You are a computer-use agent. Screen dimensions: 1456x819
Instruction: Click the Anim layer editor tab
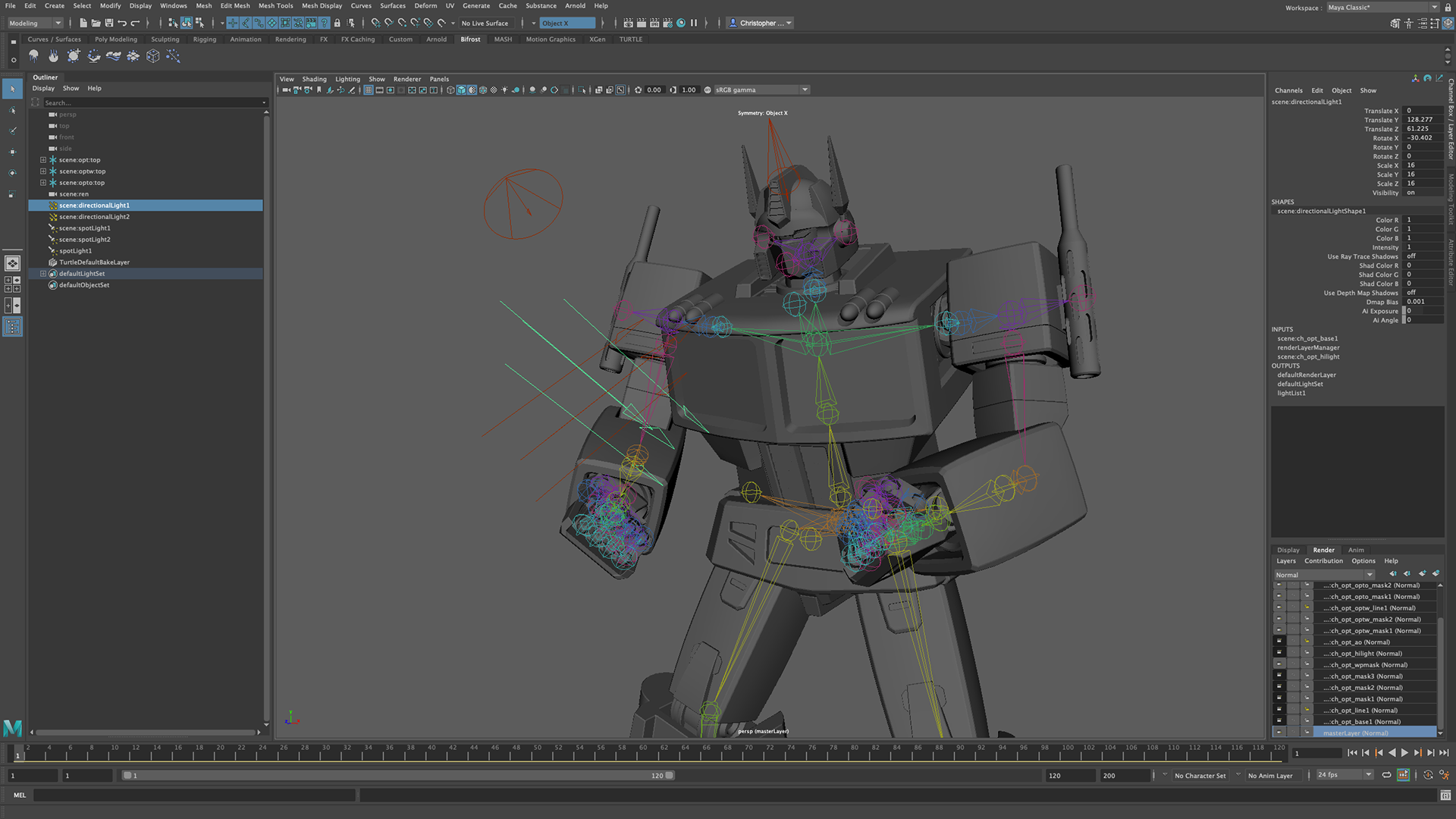coord(1356,550)
